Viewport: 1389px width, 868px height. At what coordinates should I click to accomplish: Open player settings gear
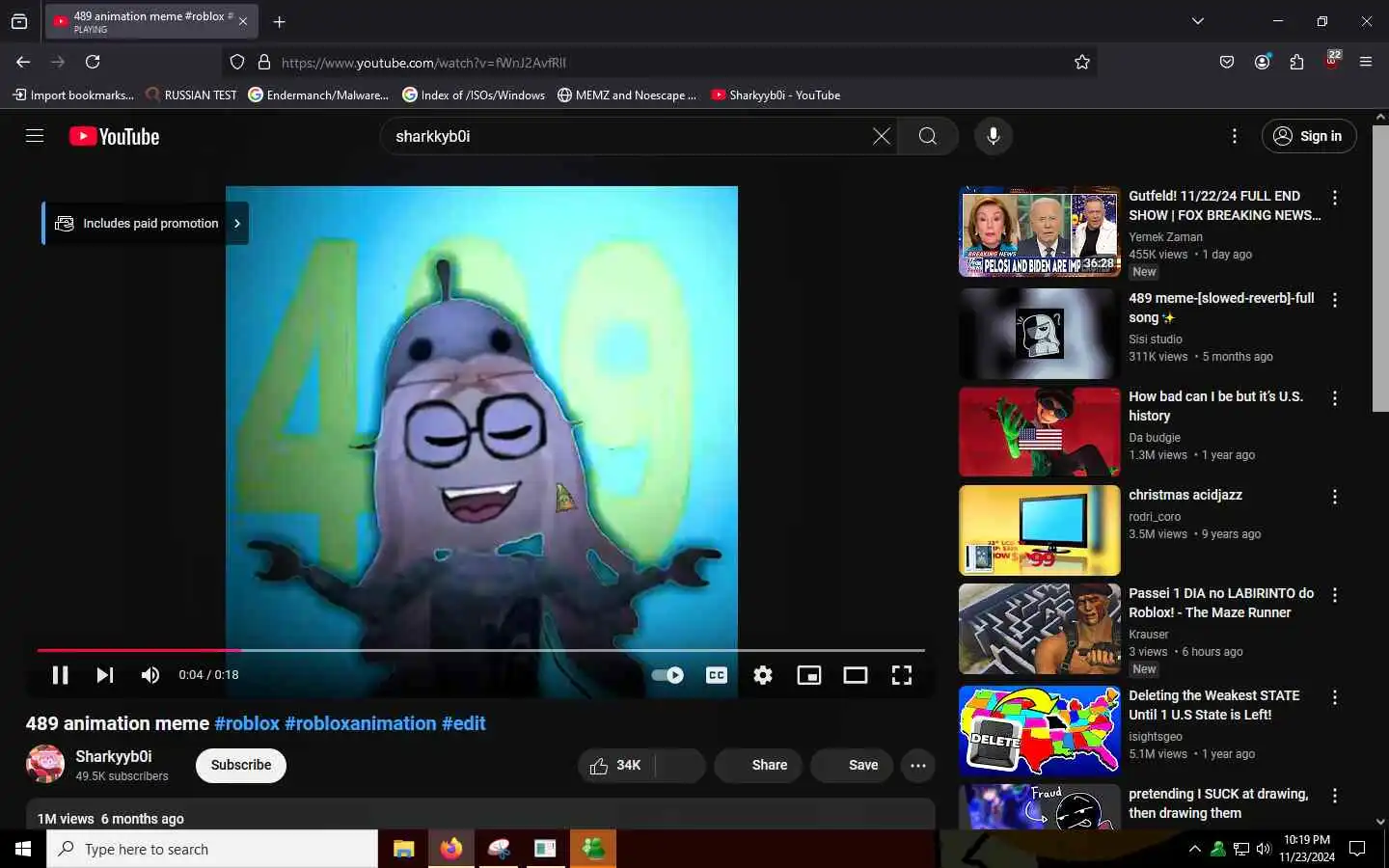point(763,675)
